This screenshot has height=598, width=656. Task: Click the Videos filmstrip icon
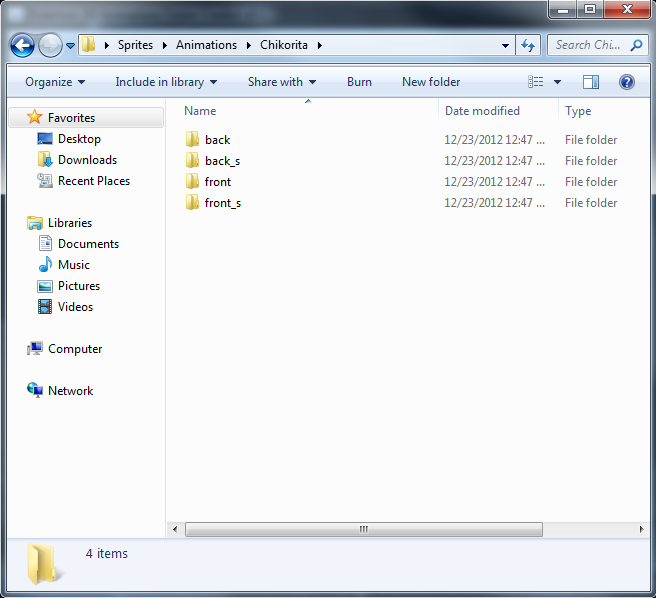click(x=45, y=306)
